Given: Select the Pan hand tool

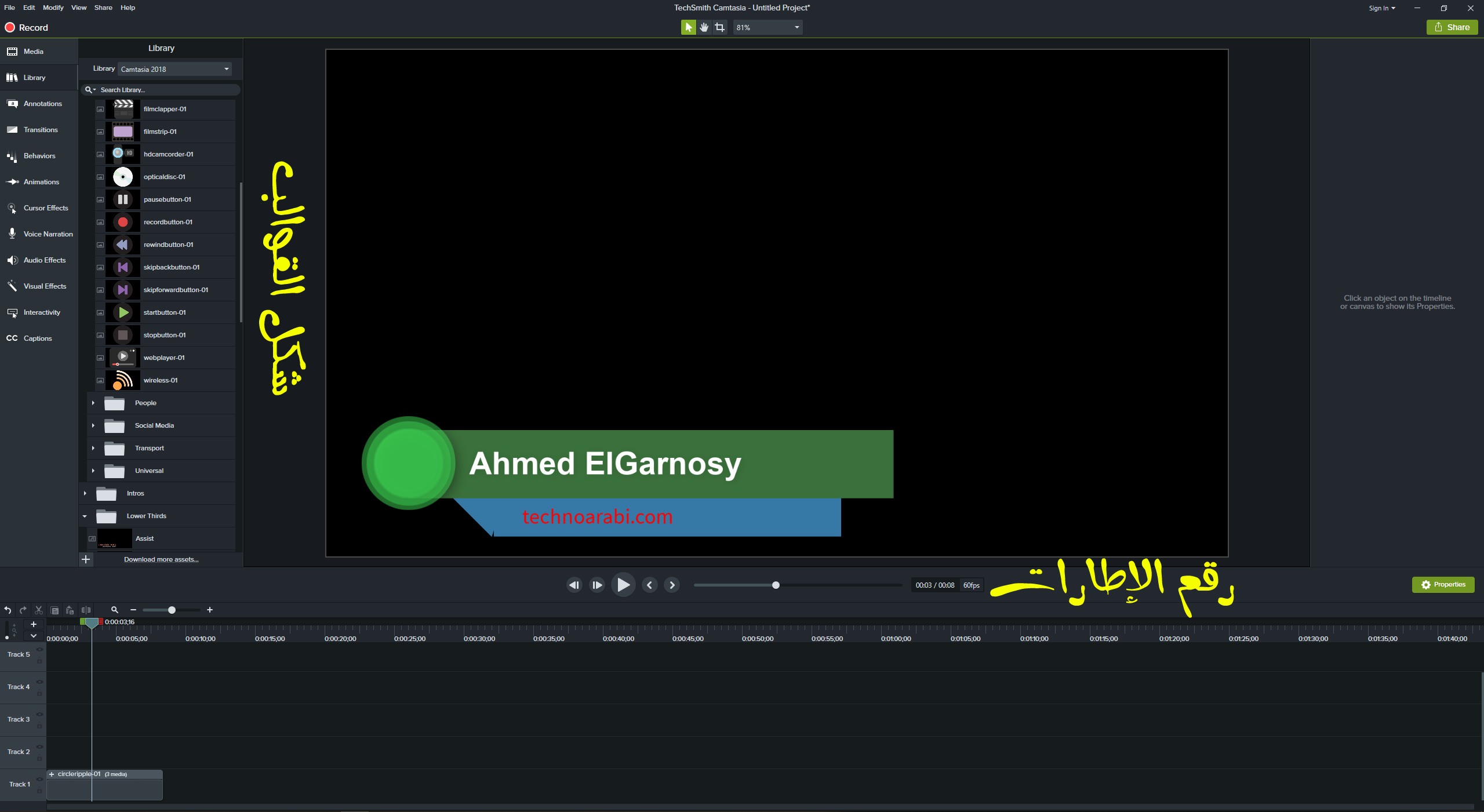Looking at the screenshot, I should [704, 27].
